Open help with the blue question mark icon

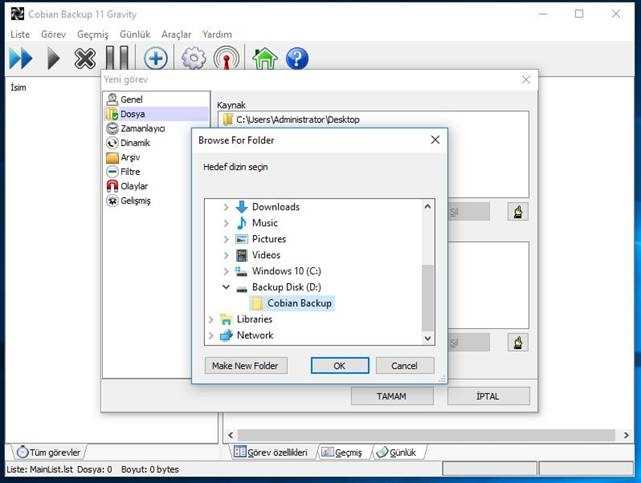pos(297,58)
